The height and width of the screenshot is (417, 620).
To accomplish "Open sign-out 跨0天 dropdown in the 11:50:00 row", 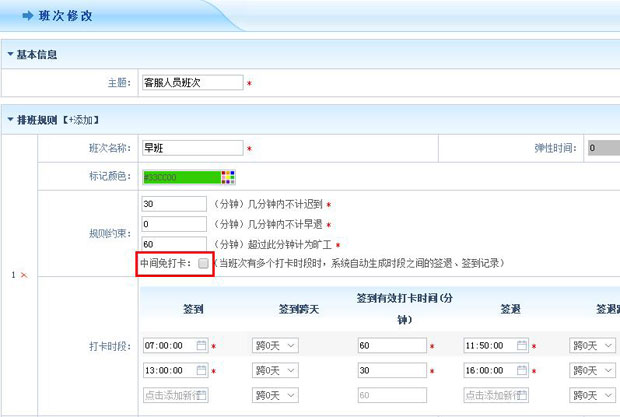I will pyautogui.click(x=592, y=345).
